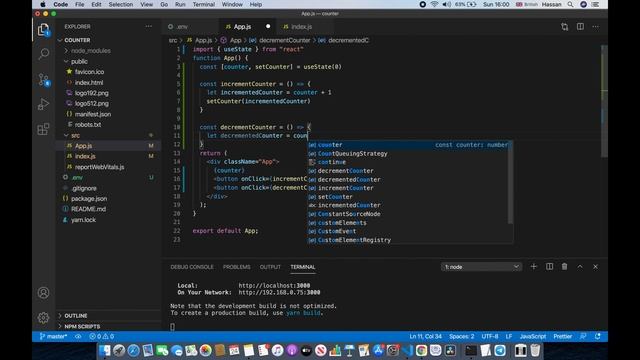Close the terminal panel
This screenshot has height=360, width=640.
(x=596, y=267)
